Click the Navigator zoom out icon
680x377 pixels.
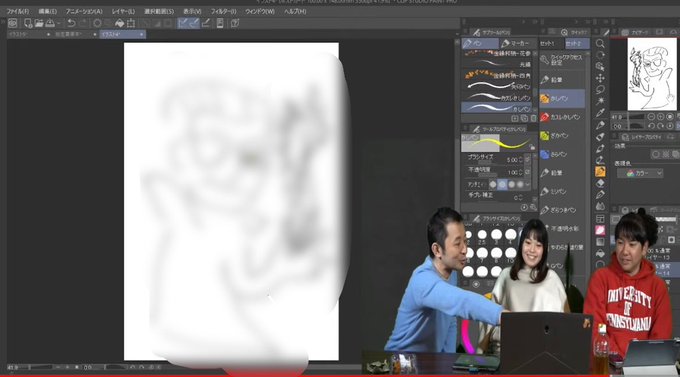pos(651,117)
